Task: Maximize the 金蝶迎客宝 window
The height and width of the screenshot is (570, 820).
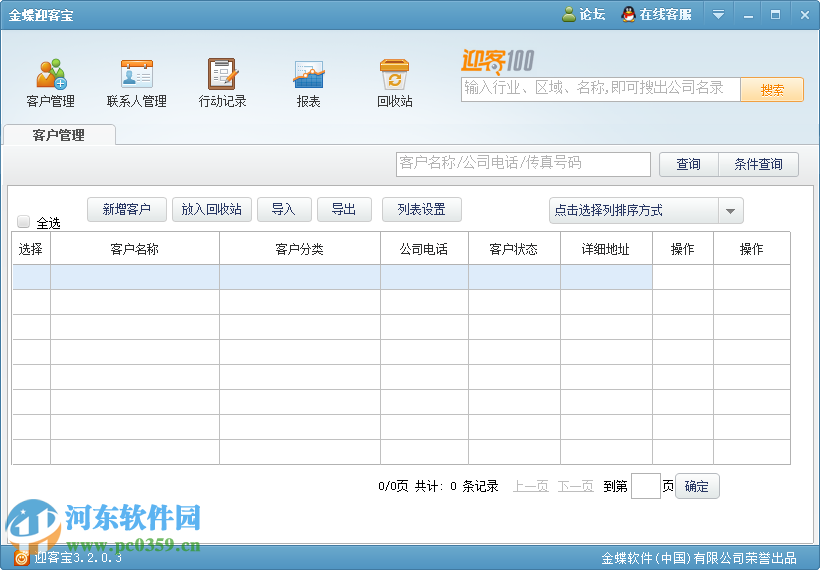Action: 776,15
